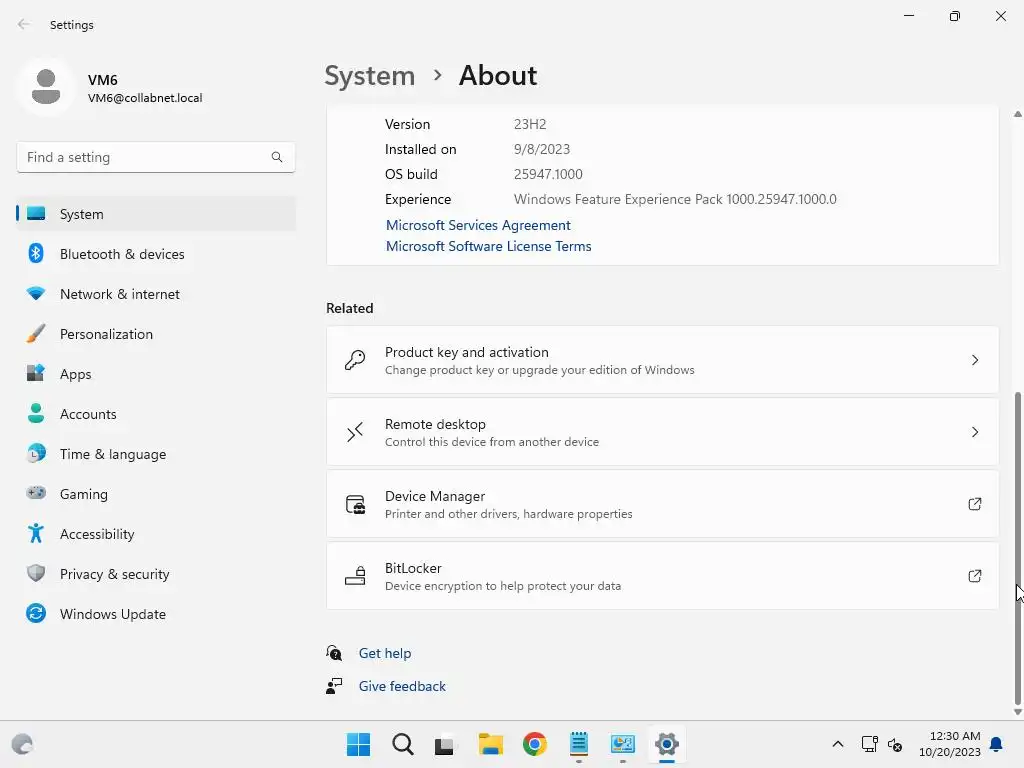
Task: Click System in the breadcrumb
Action: point(370,76)
